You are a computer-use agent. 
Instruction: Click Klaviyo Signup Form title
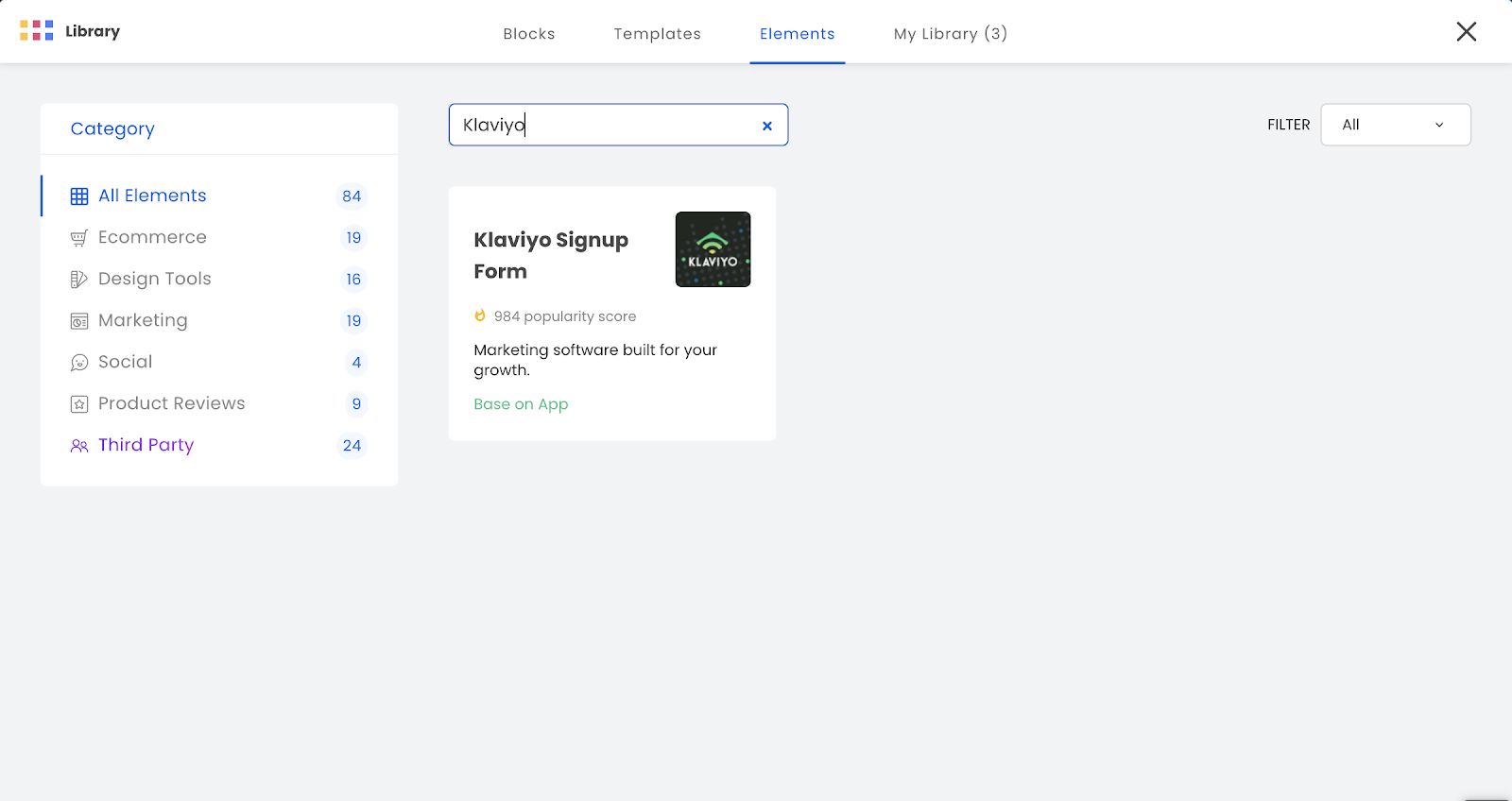(x=551, y=255)
